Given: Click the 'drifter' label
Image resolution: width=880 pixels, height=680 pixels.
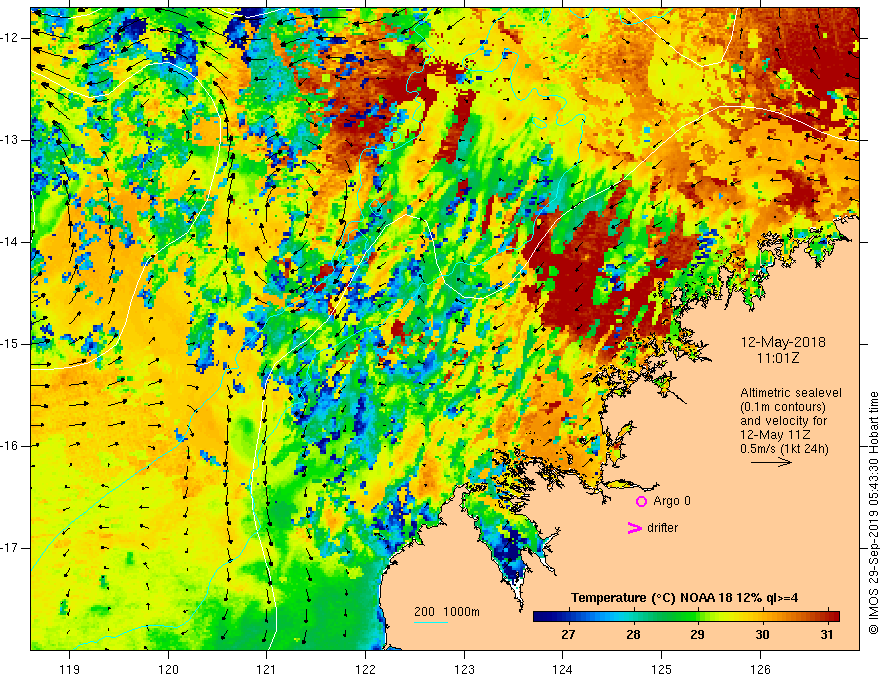Looking at the screenshot, I should tap(662, 528).
